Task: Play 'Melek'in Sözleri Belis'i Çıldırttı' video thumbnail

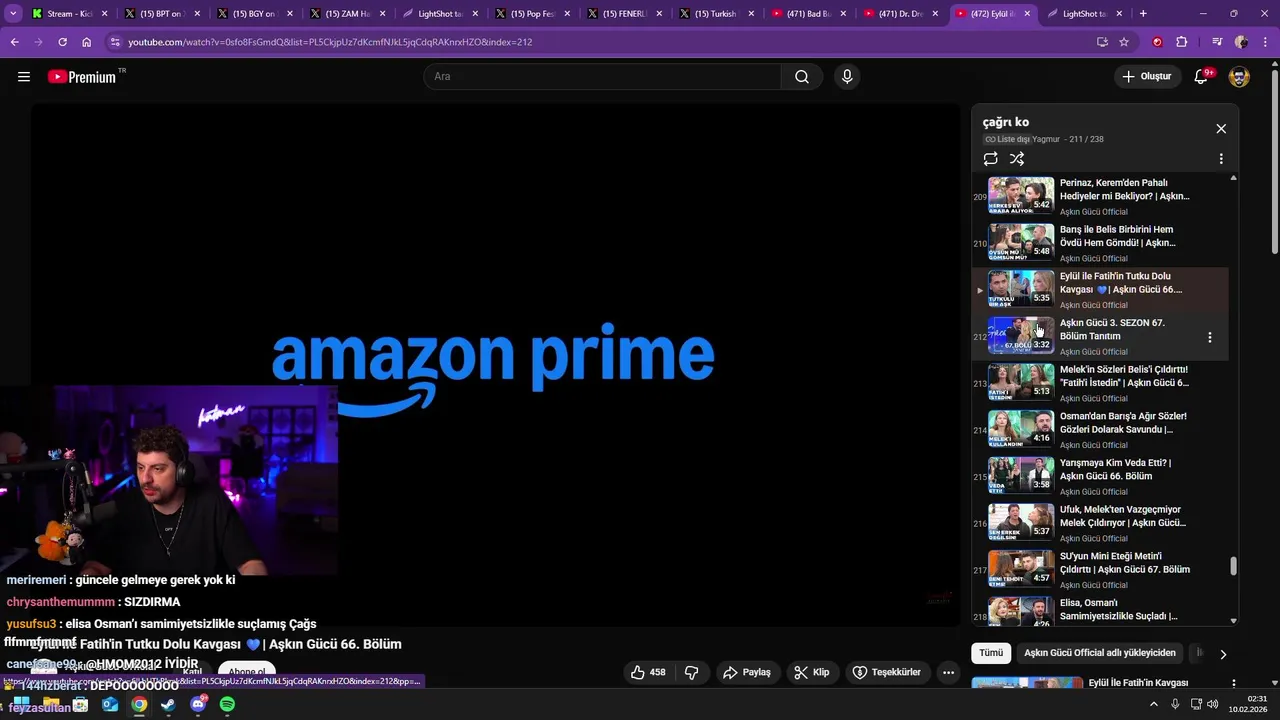Action: pos(1021,382)
